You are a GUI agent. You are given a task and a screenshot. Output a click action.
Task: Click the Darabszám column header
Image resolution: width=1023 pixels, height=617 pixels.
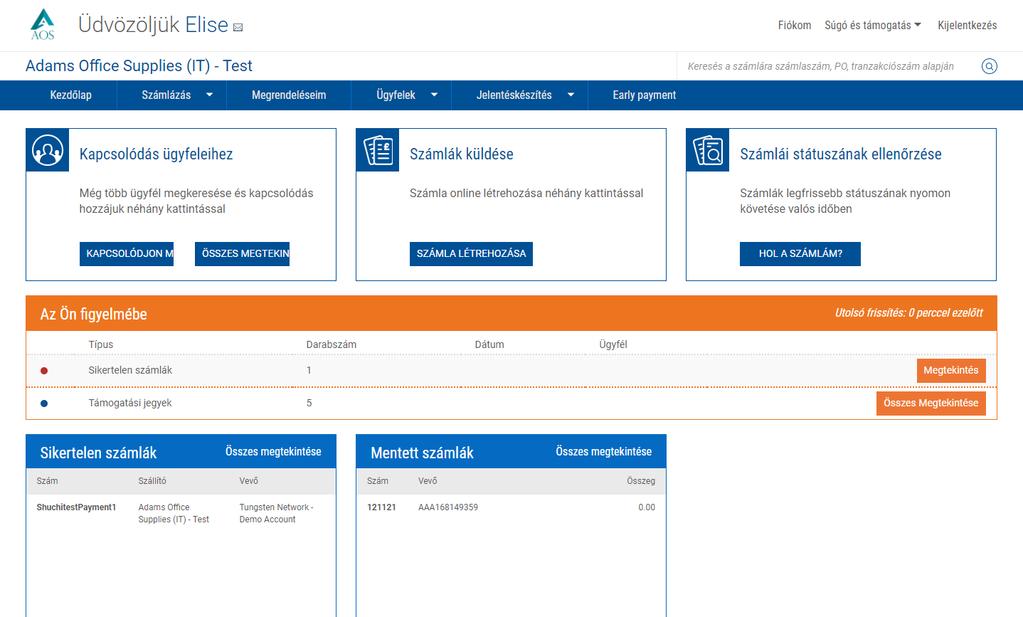331,344
